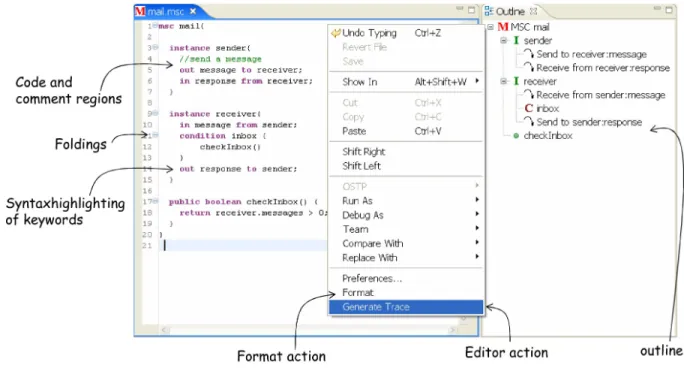The width and height of the screenshot is (684, 368).
Task: Choose Undo Typing from context menu
Action: pos(406,33)
